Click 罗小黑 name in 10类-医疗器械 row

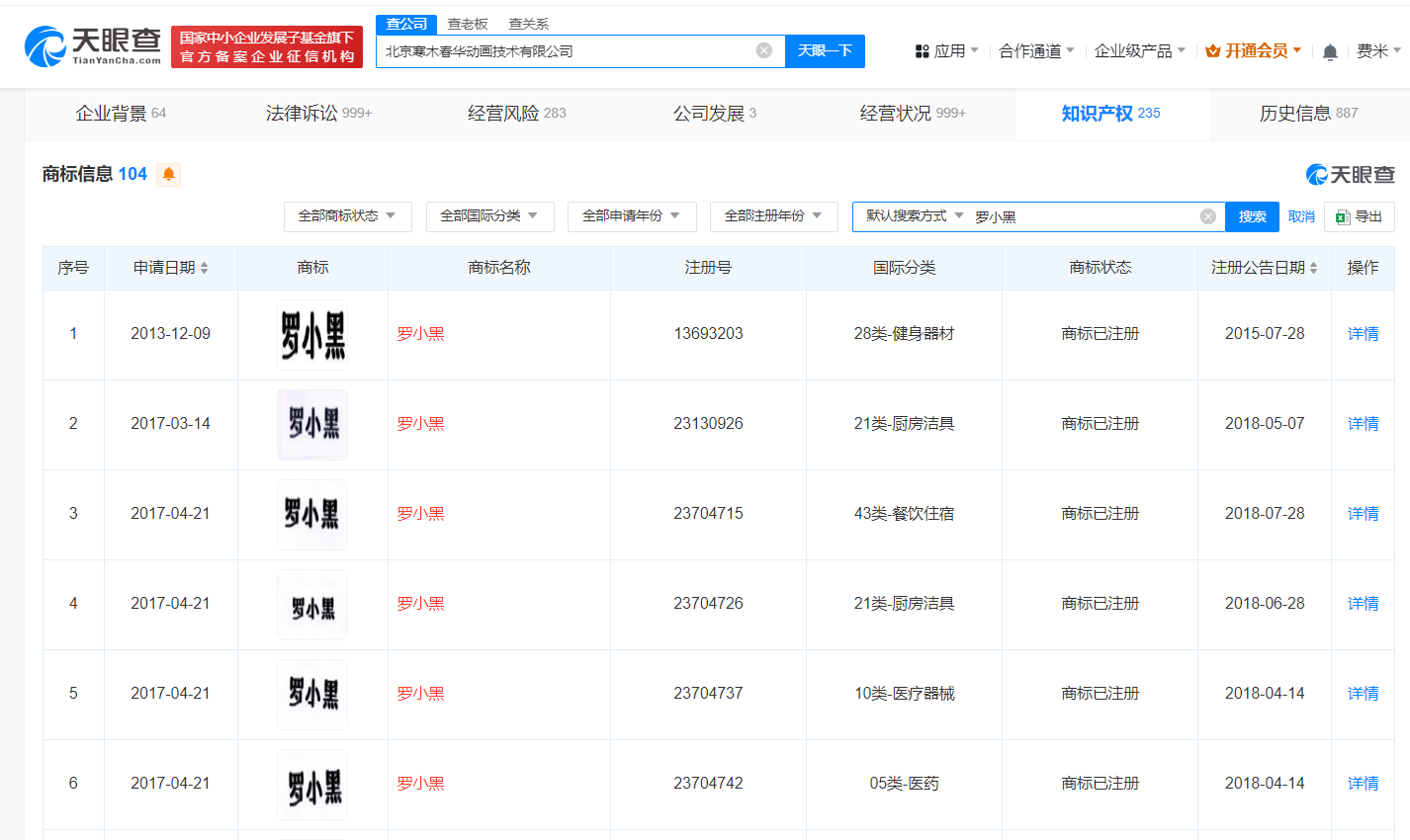[420, 694]
